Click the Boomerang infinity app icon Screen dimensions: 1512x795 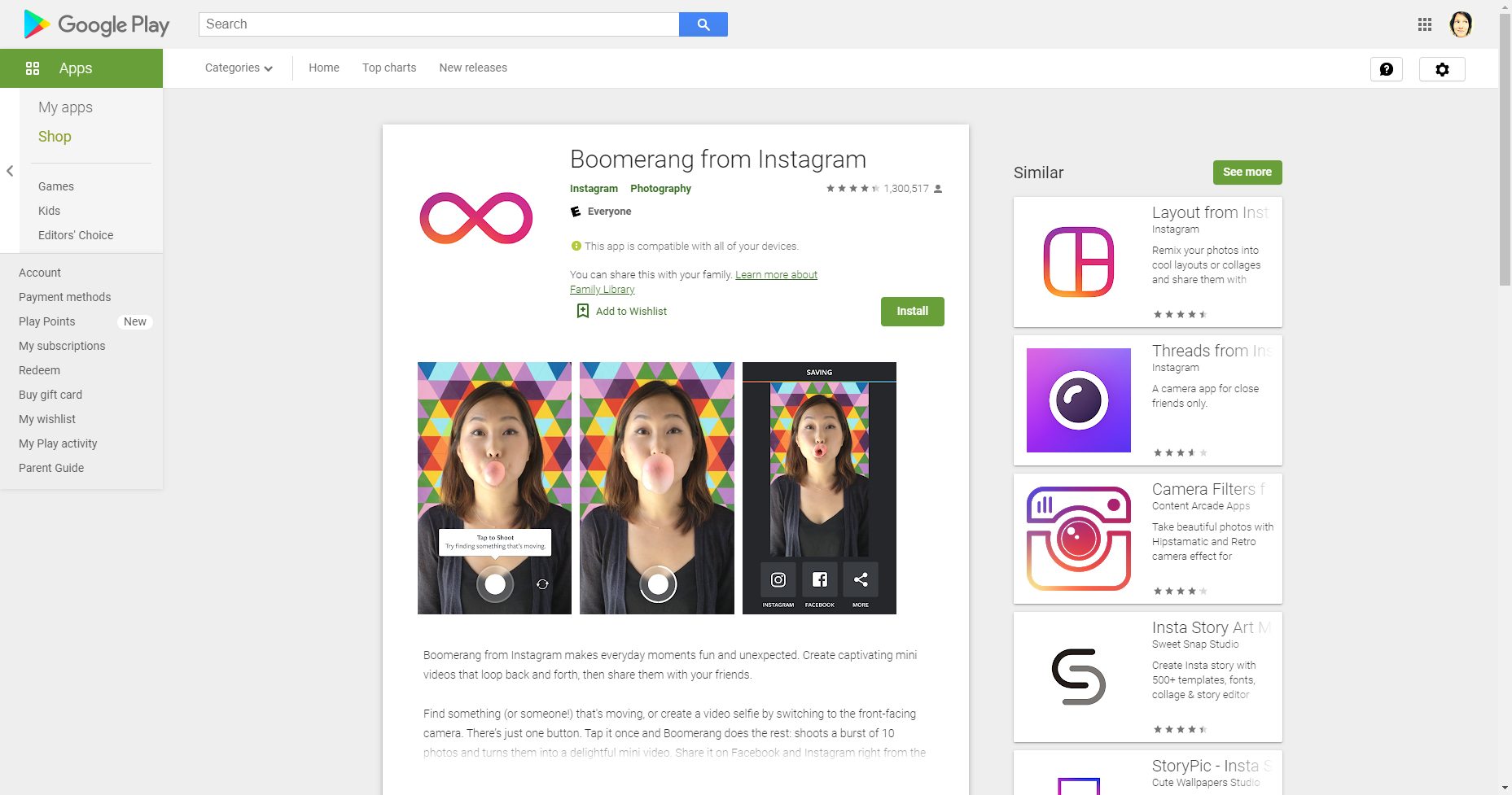[x=476, y=218]
